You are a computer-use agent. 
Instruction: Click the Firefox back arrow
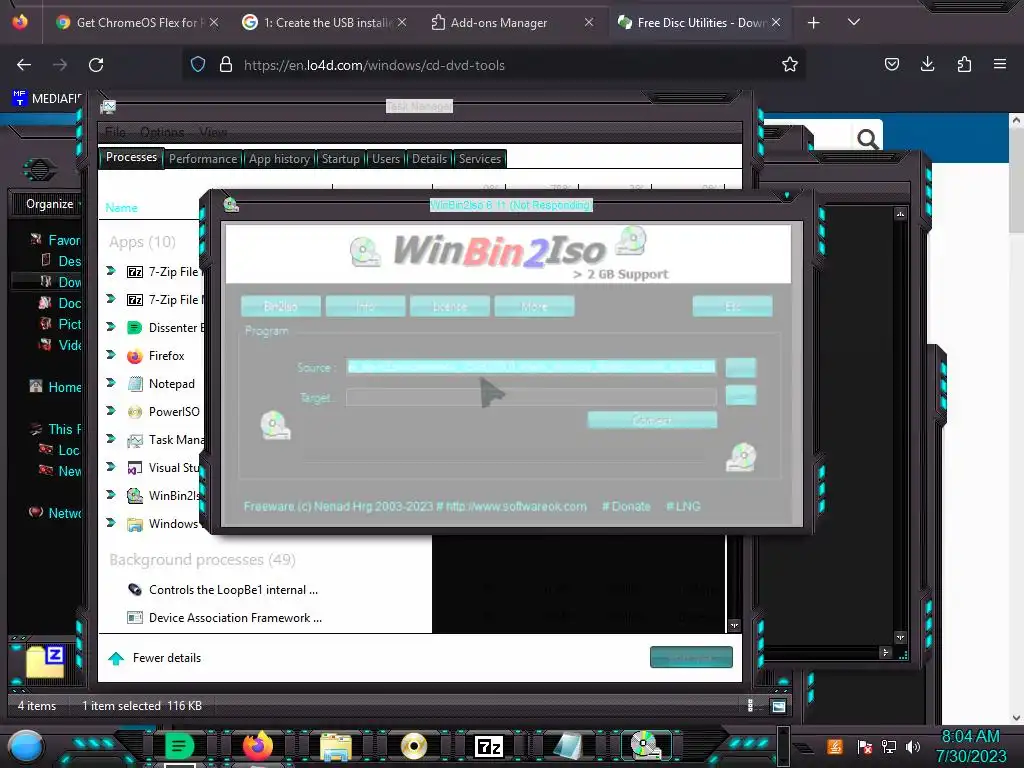tap(24, 65)
